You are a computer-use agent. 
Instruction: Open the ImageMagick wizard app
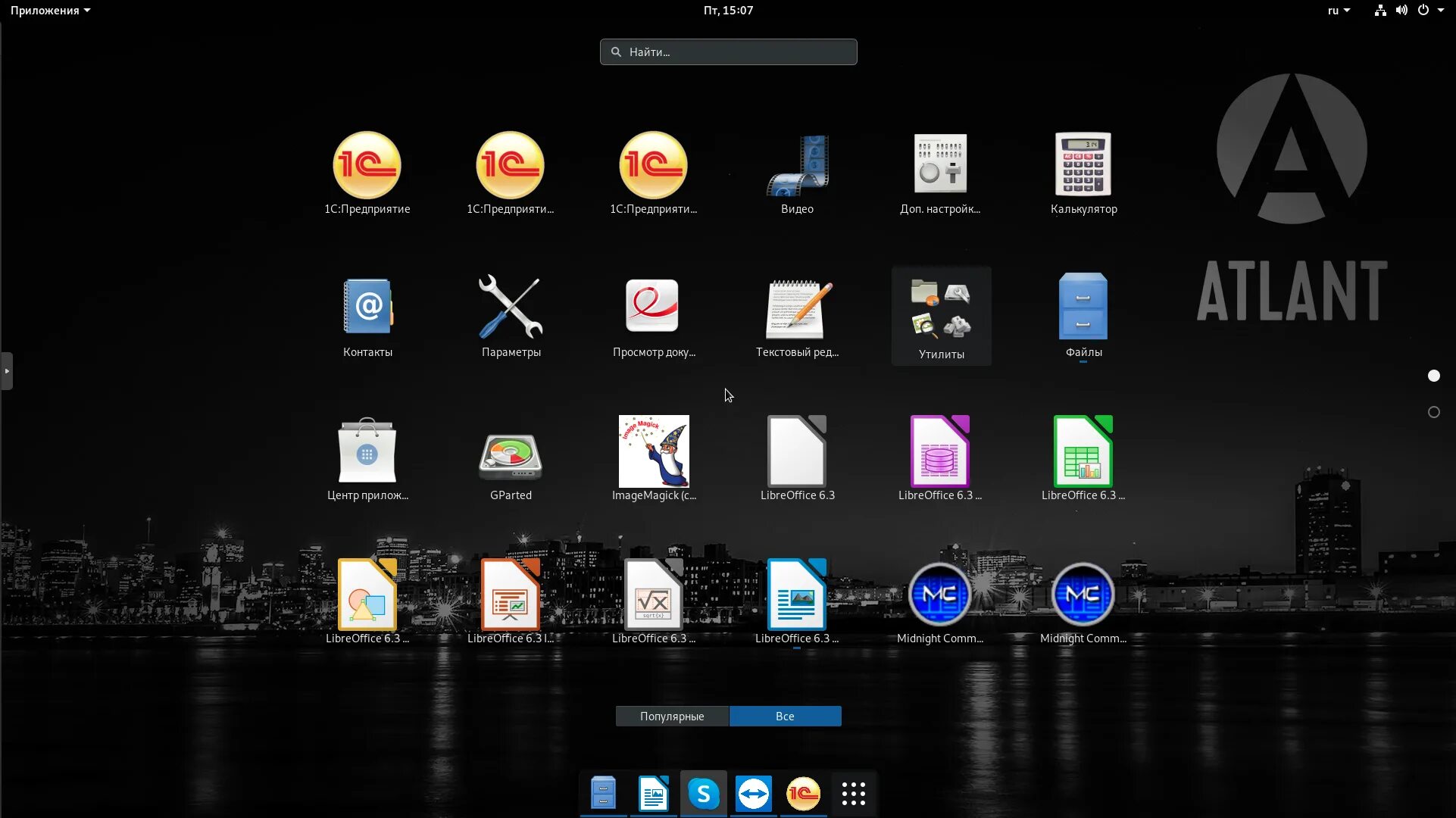tap(654, 460)
